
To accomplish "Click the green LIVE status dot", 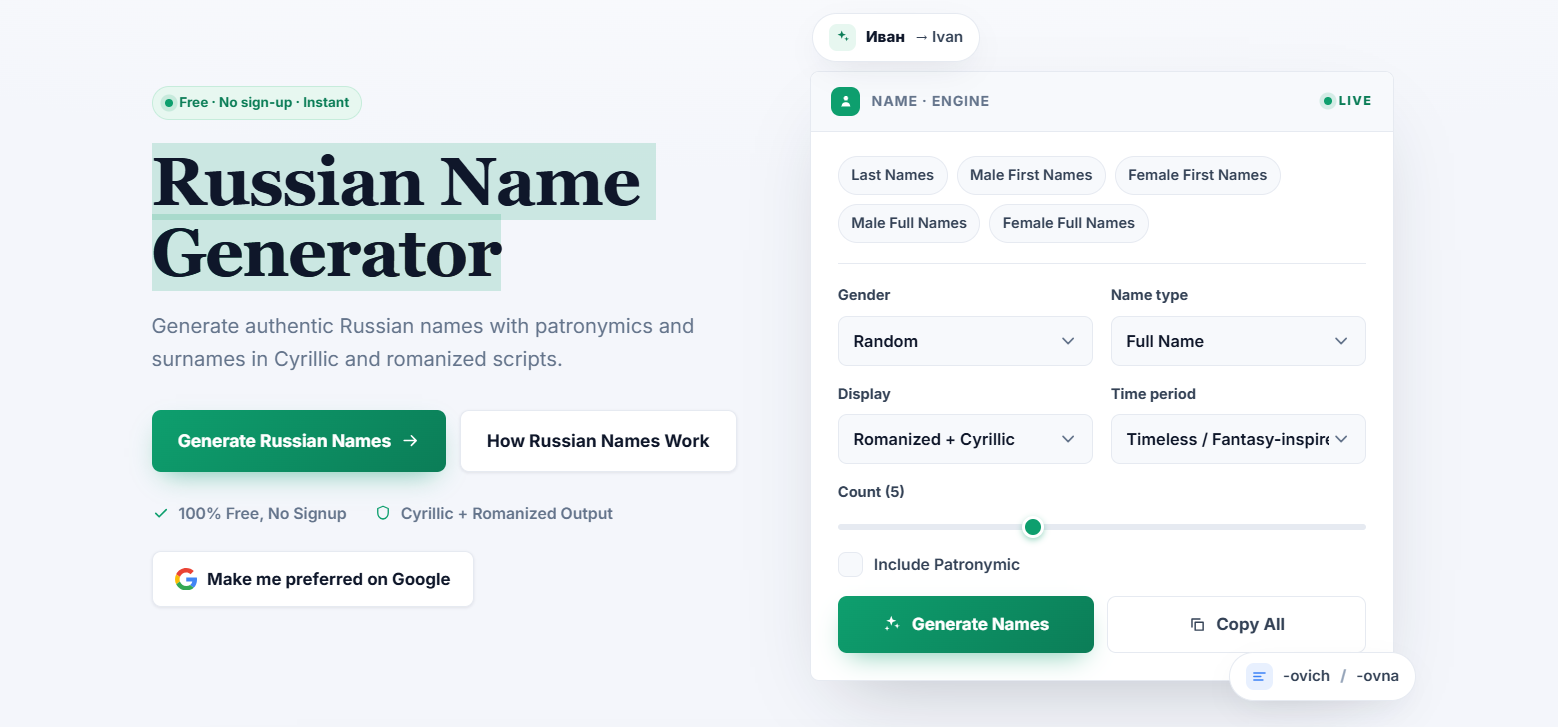I will click(x=1328, y=101).
